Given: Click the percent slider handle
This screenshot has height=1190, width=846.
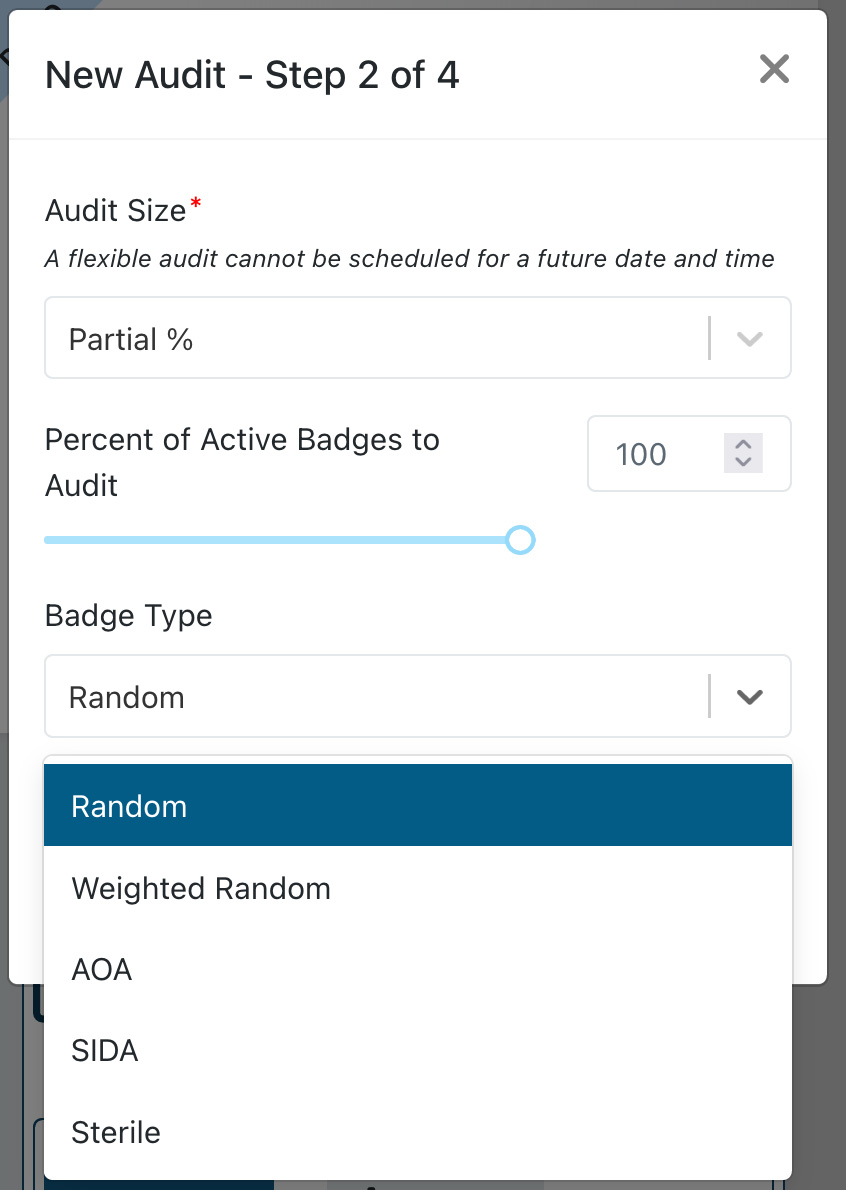Looking at the screenshot, I should (520, 540).
